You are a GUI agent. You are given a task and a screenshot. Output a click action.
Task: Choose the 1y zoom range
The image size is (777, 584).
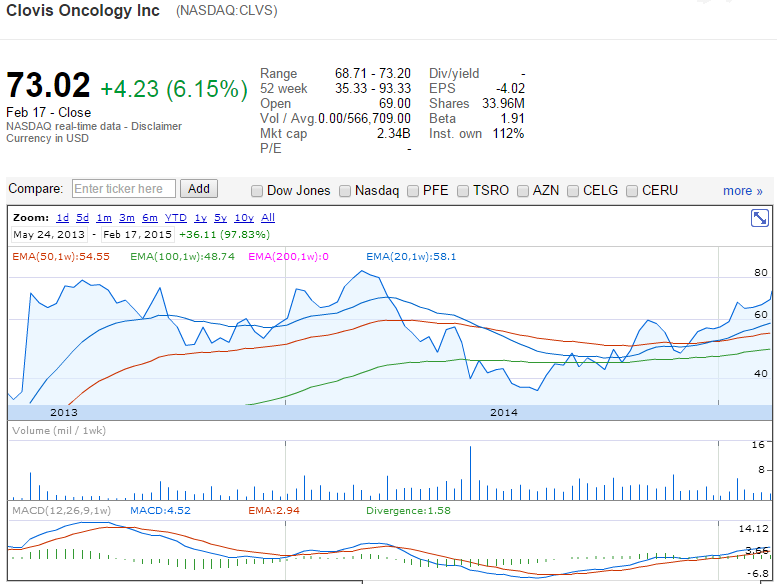(200, 217)
